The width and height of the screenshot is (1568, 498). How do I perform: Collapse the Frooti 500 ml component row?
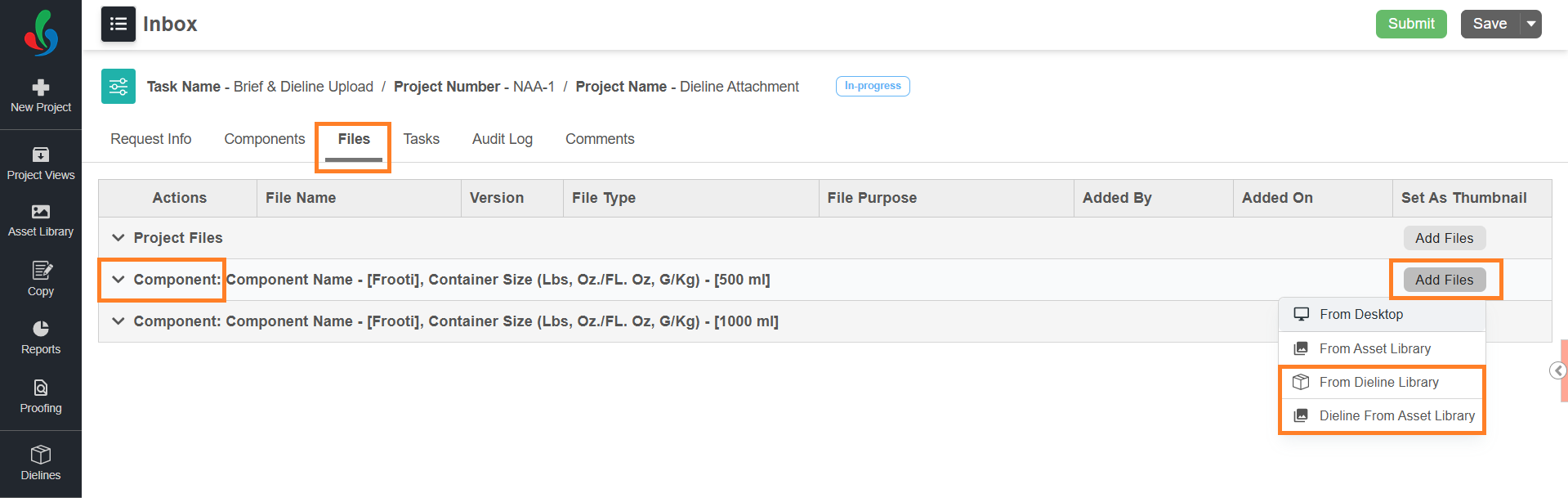(118, 280)
